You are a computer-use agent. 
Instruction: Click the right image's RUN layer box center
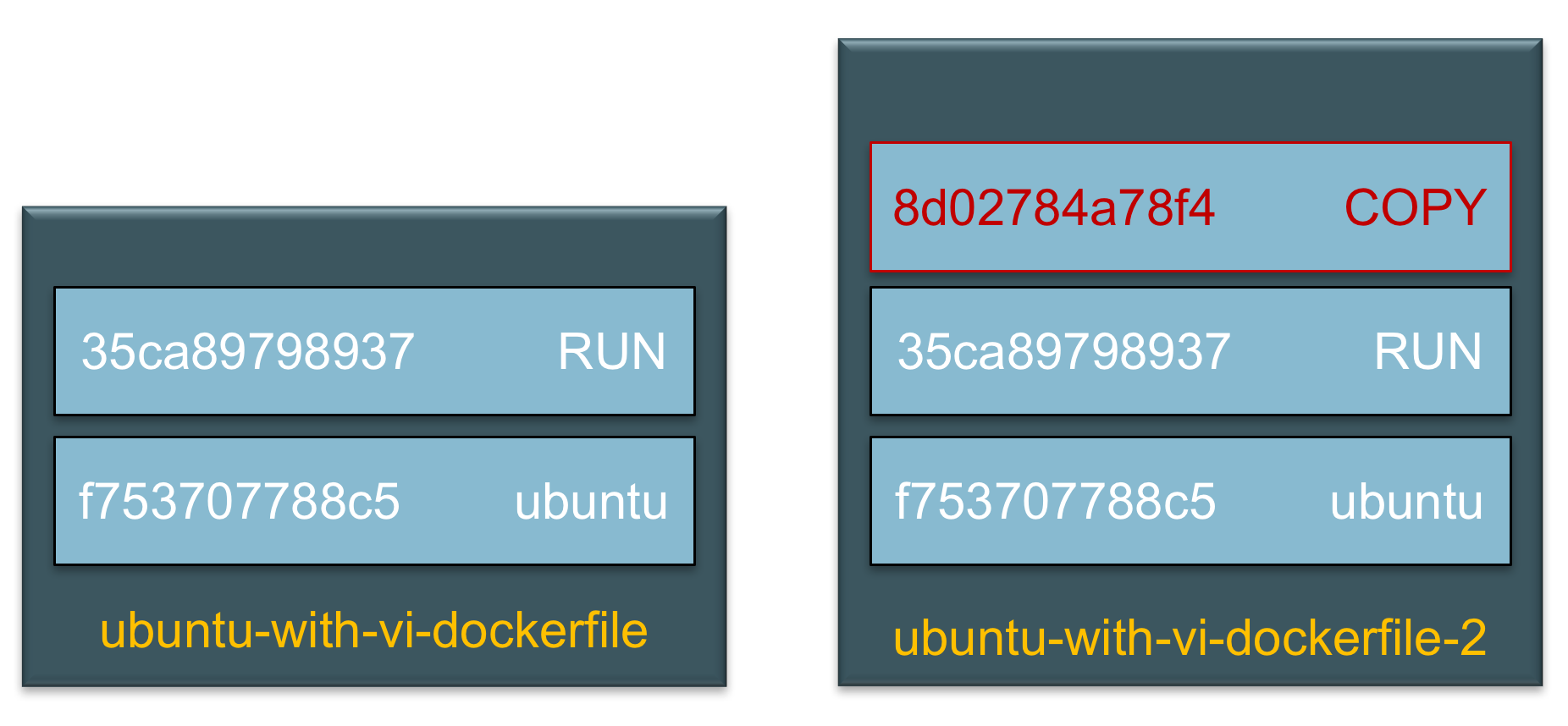point(1190,351)
